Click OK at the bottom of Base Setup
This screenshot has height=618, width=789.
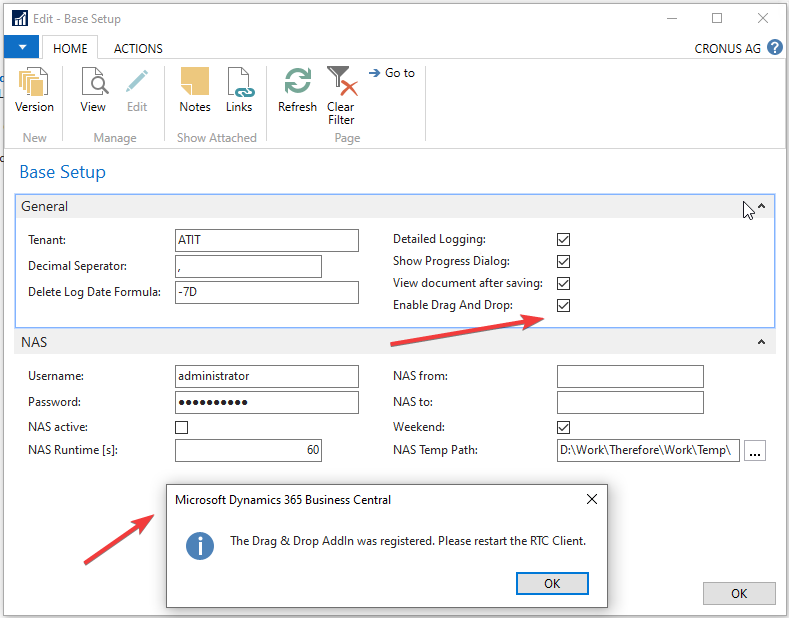(739, 593)
